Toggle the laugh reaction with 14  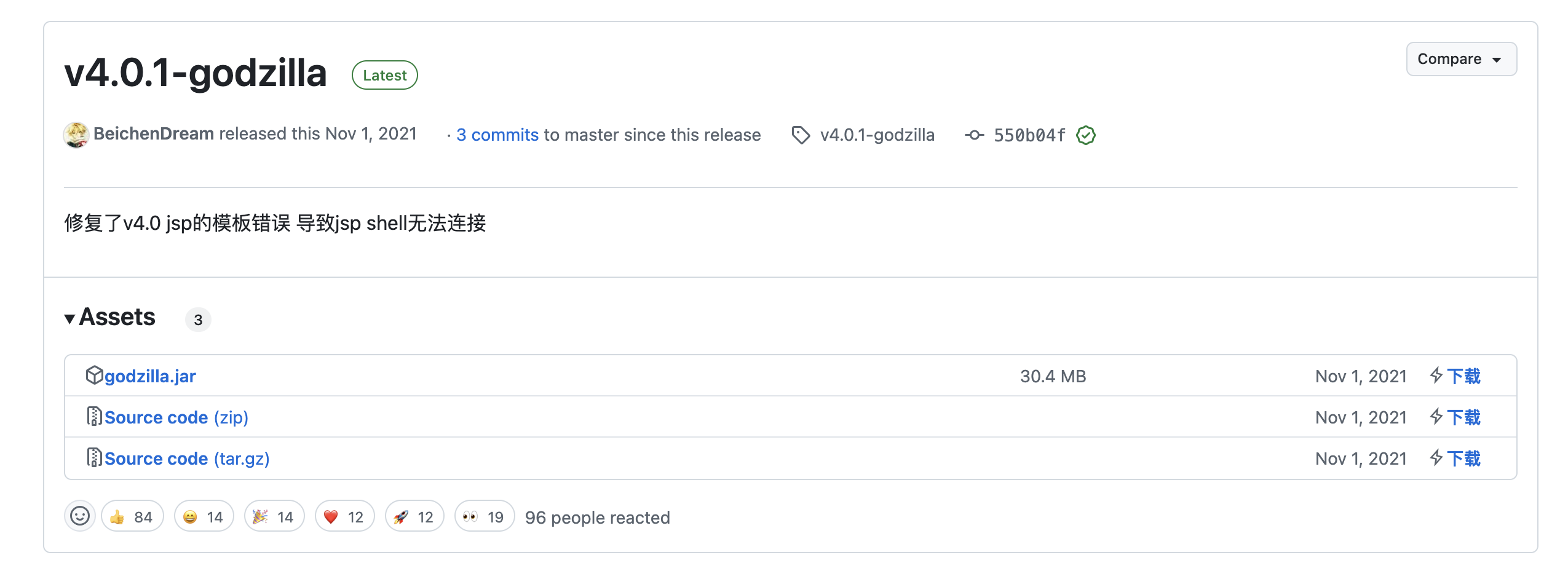point(204,517)
